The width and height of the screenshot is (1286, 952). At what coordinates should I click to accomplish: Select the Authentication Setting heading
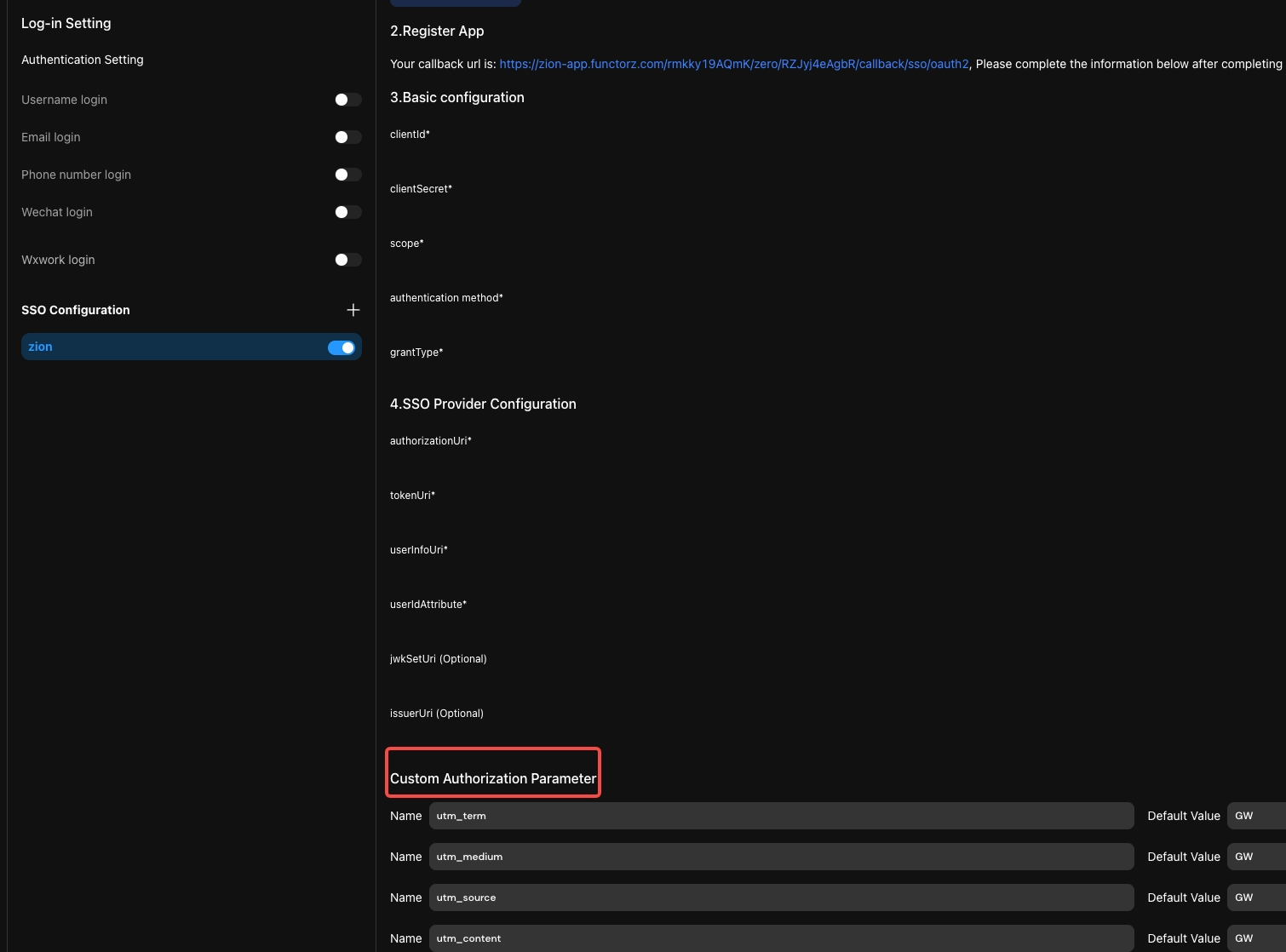[x=83, y=60]
